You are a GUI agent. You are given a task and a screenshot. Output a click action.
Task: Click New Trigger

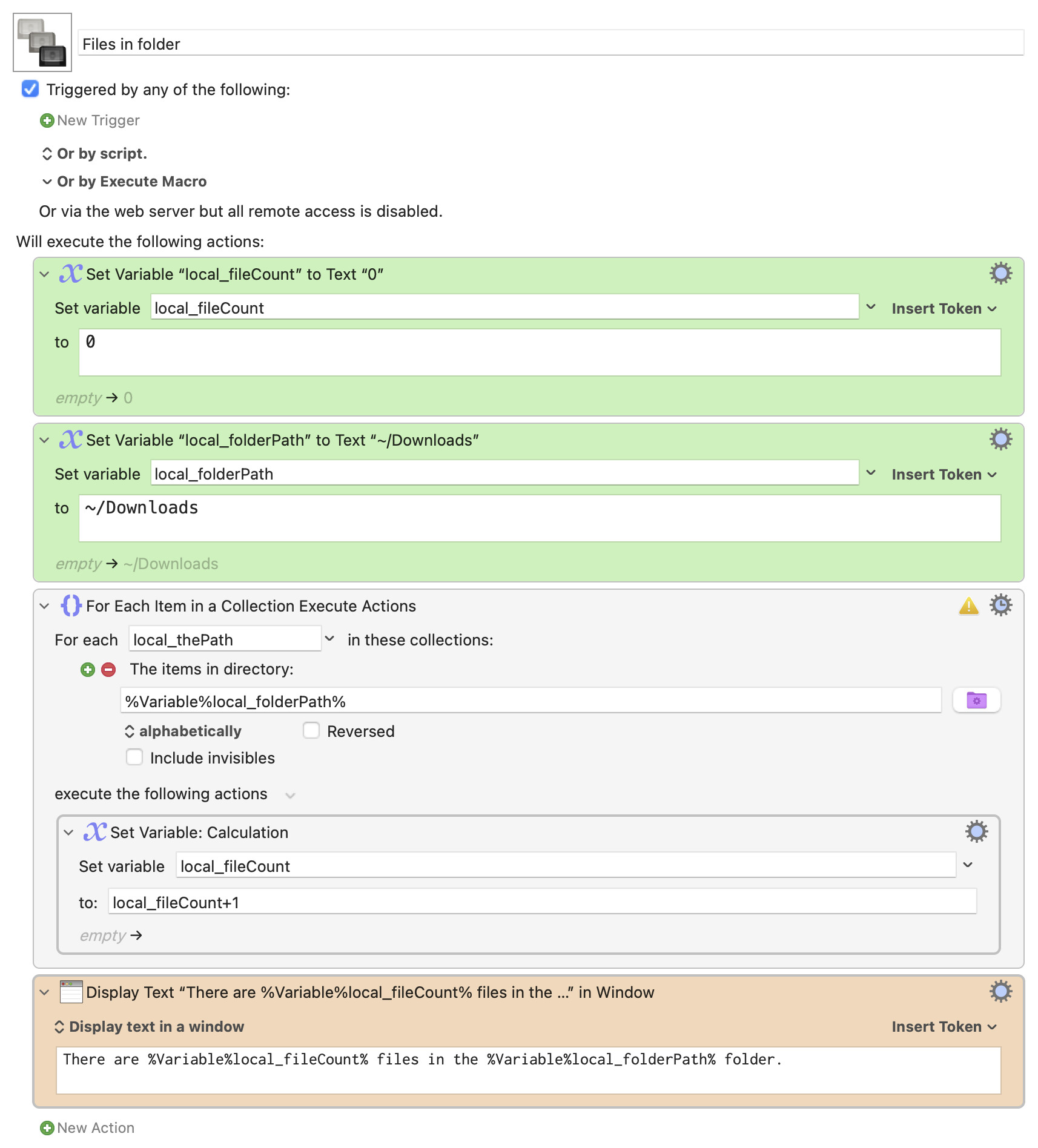pyautogui.click(x=90, y=120)
